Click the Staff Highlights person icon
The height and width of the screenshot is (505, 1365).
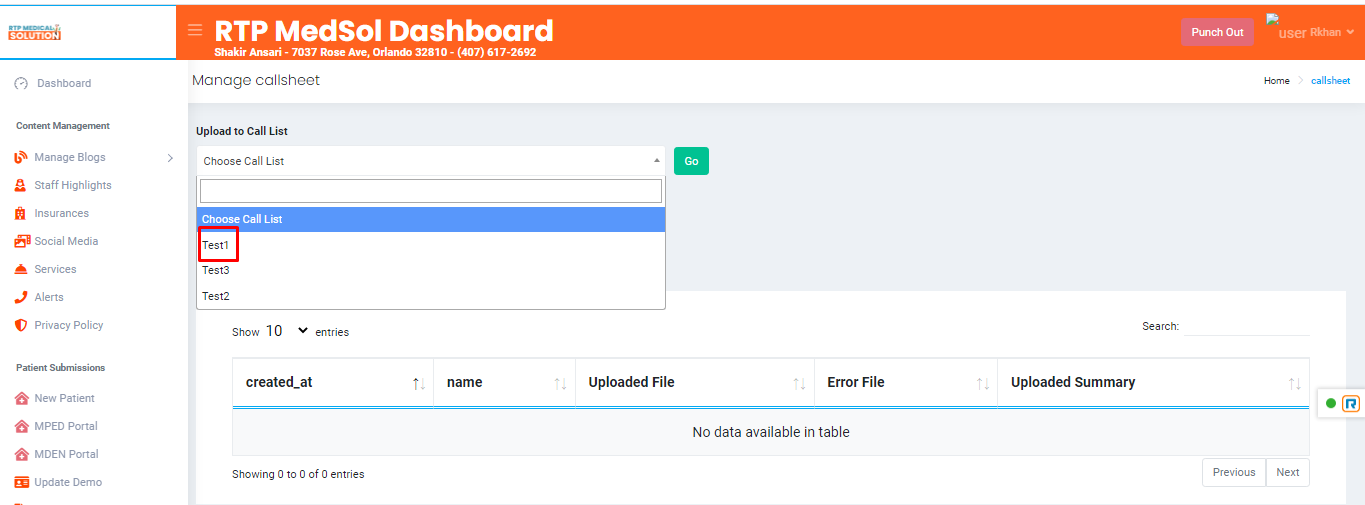pyautogui.click(x=21, y=185)
